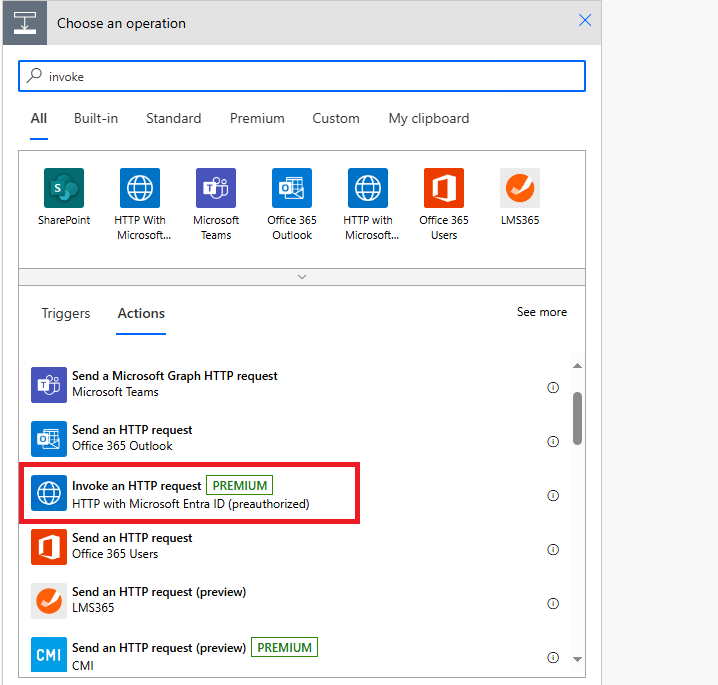This screenshot has width=718, height=685.
Task: Click the scroll down arrow of actions list
Action: 577,659
